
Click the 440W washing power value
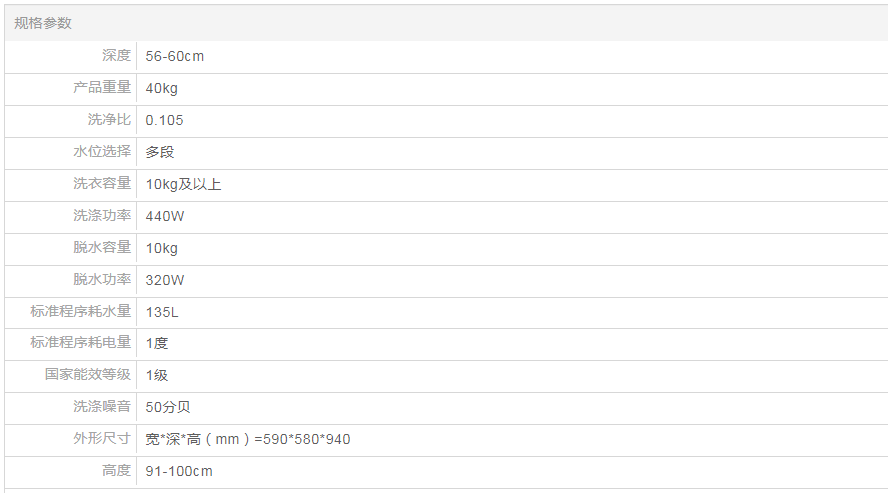tap(165, 216)
